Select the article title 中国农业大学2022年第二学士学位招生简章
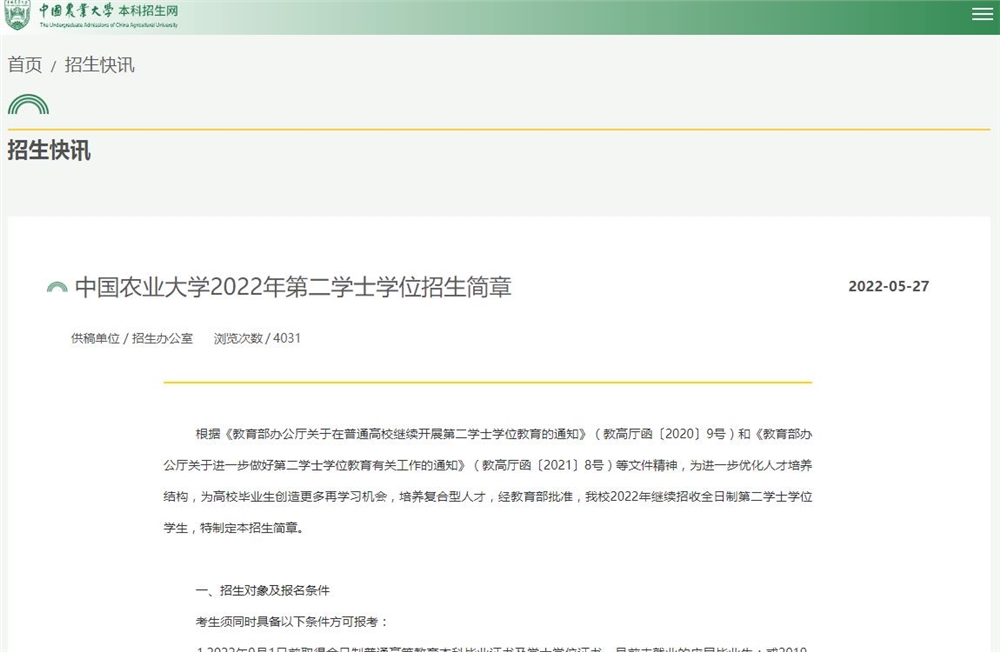The height and width of the screenshot is (652, 1000). click(x=293, y=287)
